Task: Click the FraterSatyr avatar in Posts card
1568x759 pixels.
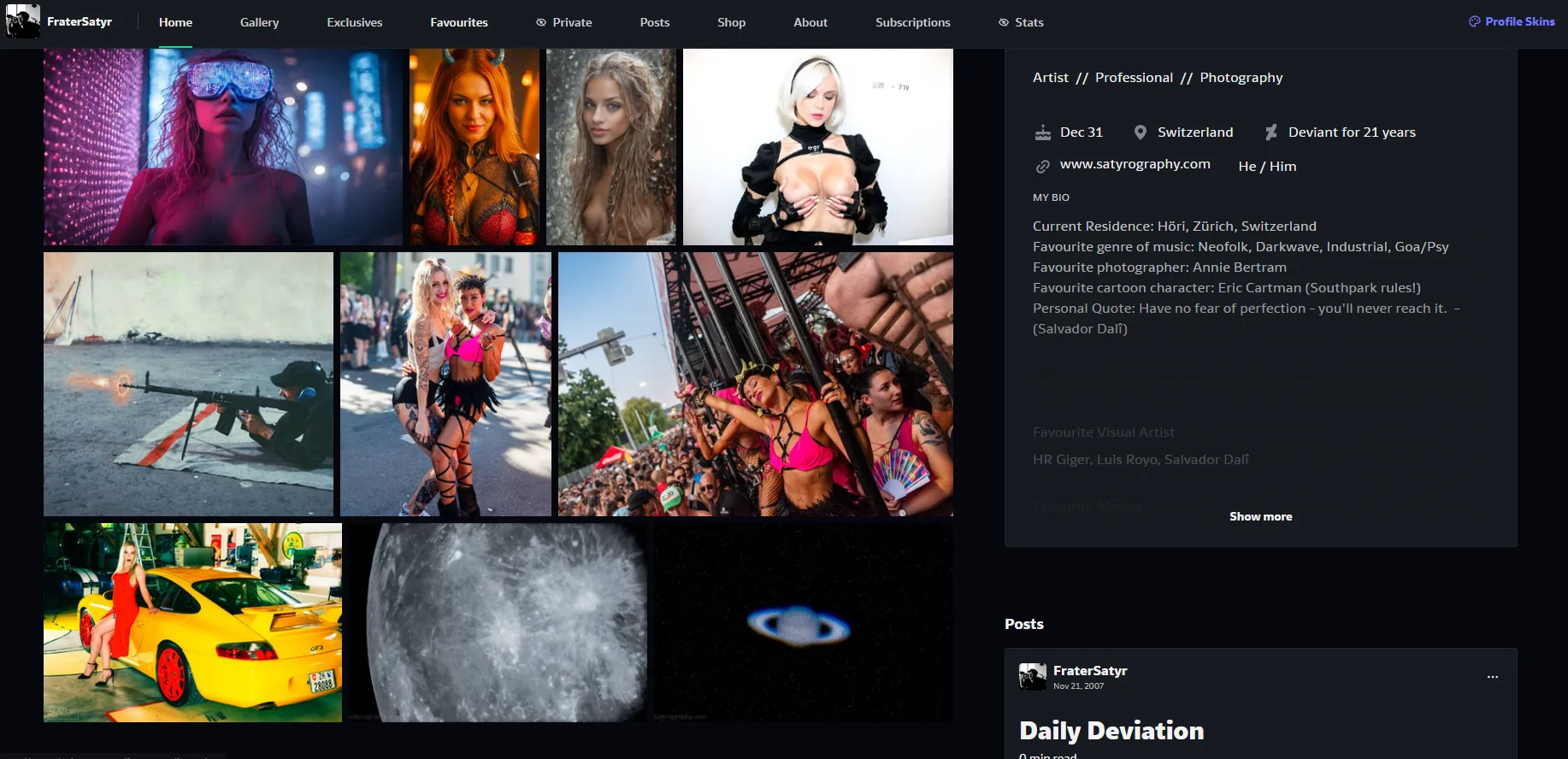Action: point(1033,676)
